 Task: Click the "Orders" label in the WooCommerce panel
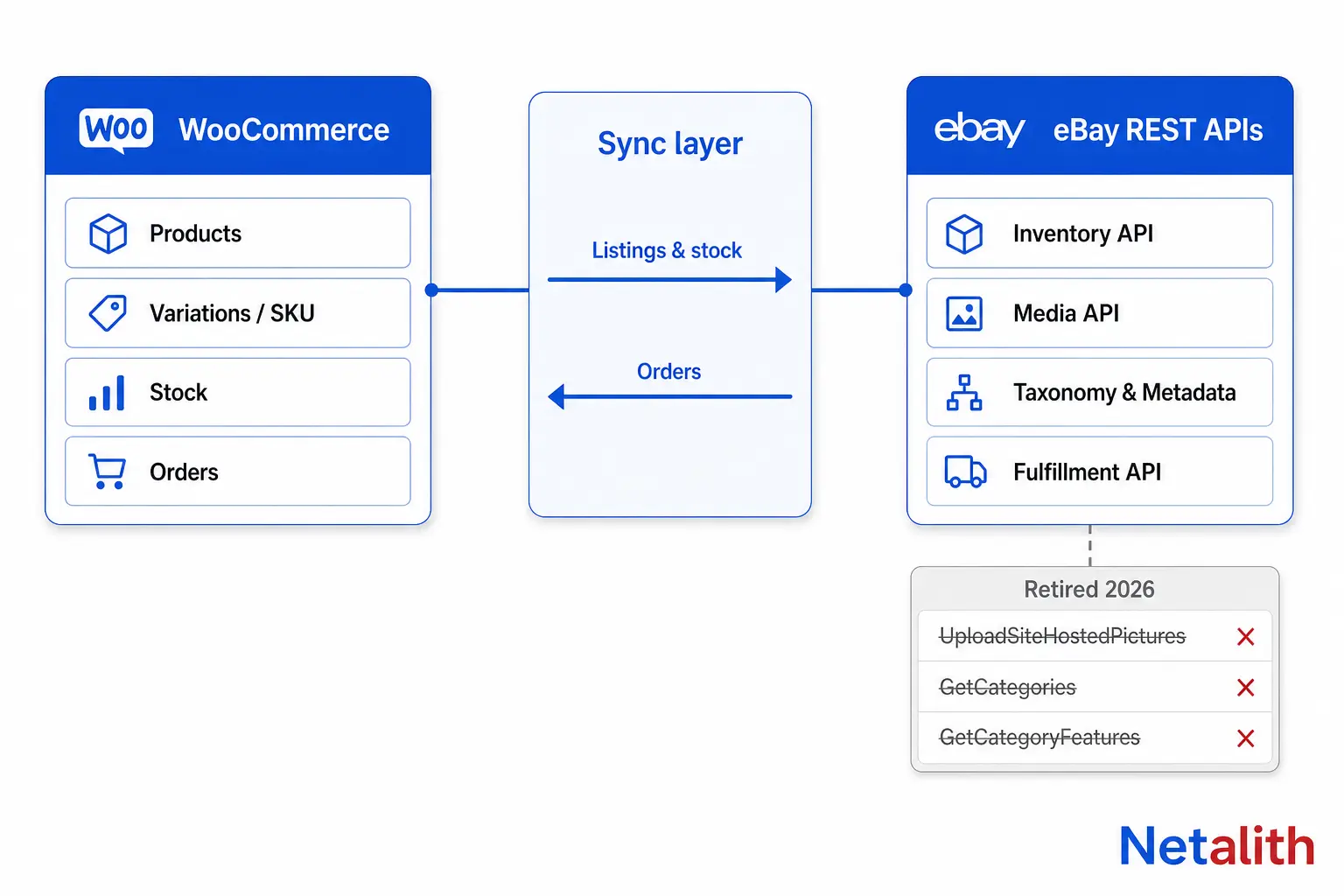pyautogui.click(x=184, y=472)
